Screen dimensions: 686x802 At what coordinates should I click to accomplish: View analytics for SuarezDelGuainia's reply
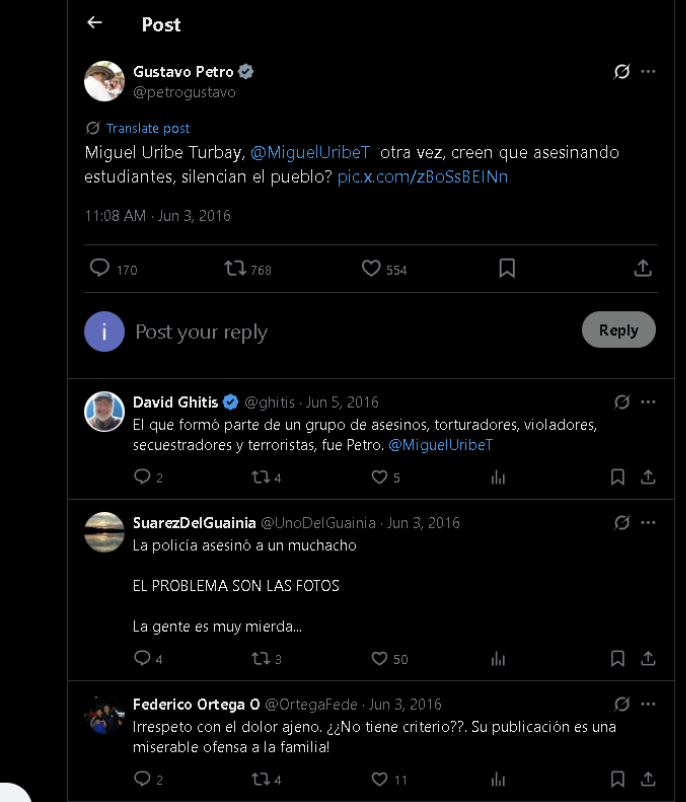(498, 659)
